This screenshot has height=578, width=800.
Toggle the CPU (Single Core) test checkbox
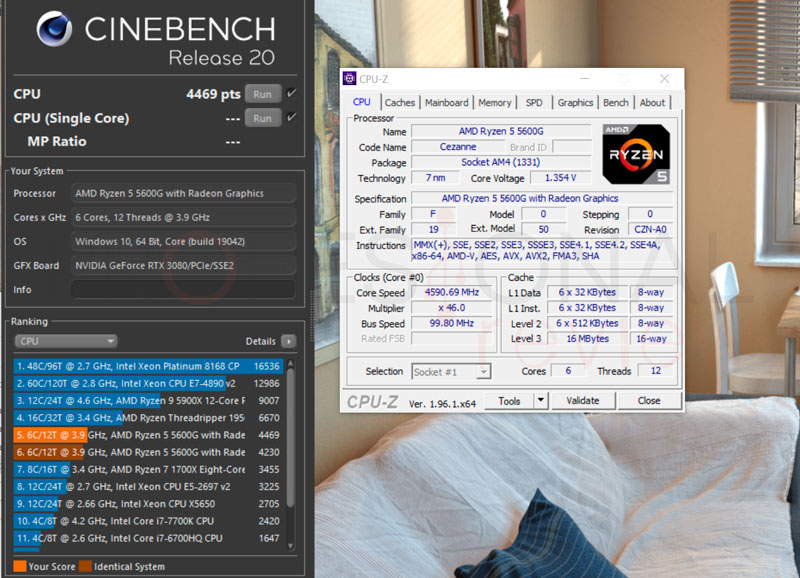[291, 117]
